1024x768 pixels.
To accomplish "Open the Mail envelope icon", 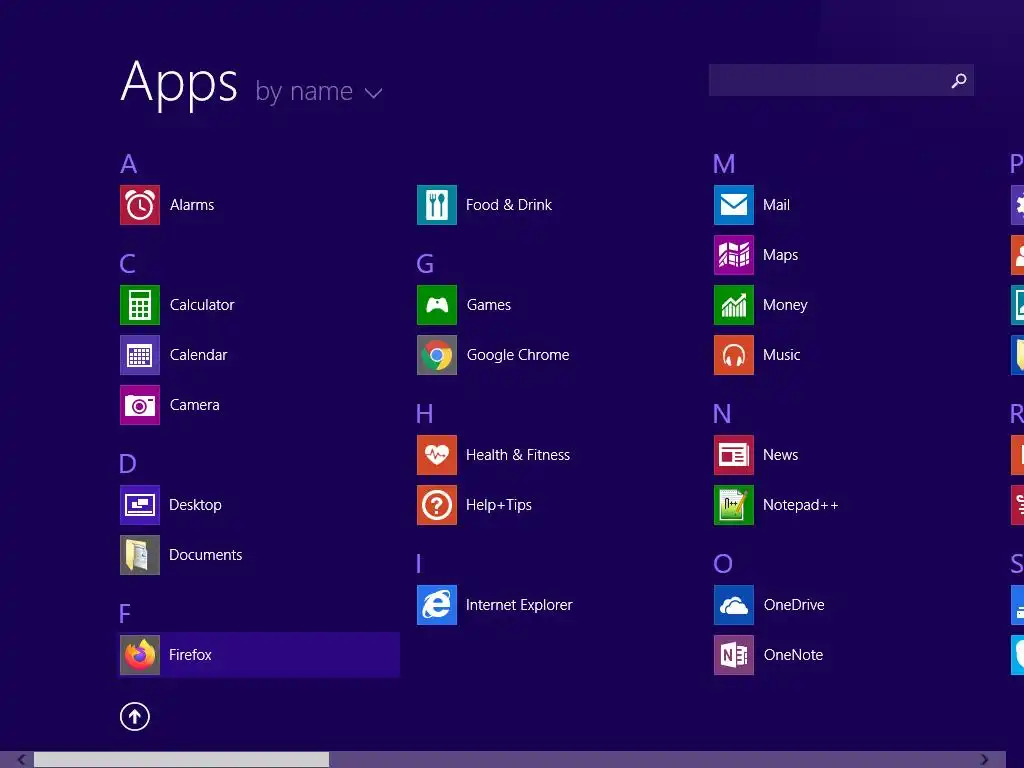I will coord(734,205).
